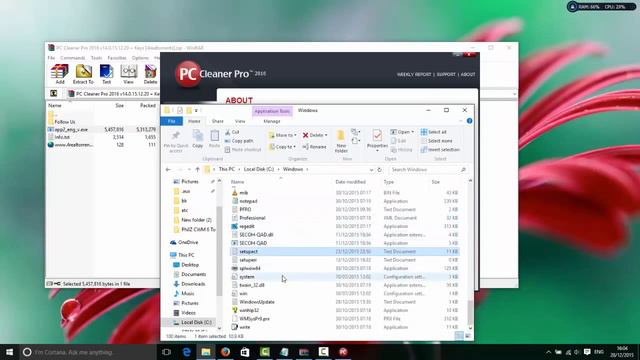Screen dimensions: 640x360
Task: Open the Open button dropdown in ribbon
Action: tap(413, 132)
